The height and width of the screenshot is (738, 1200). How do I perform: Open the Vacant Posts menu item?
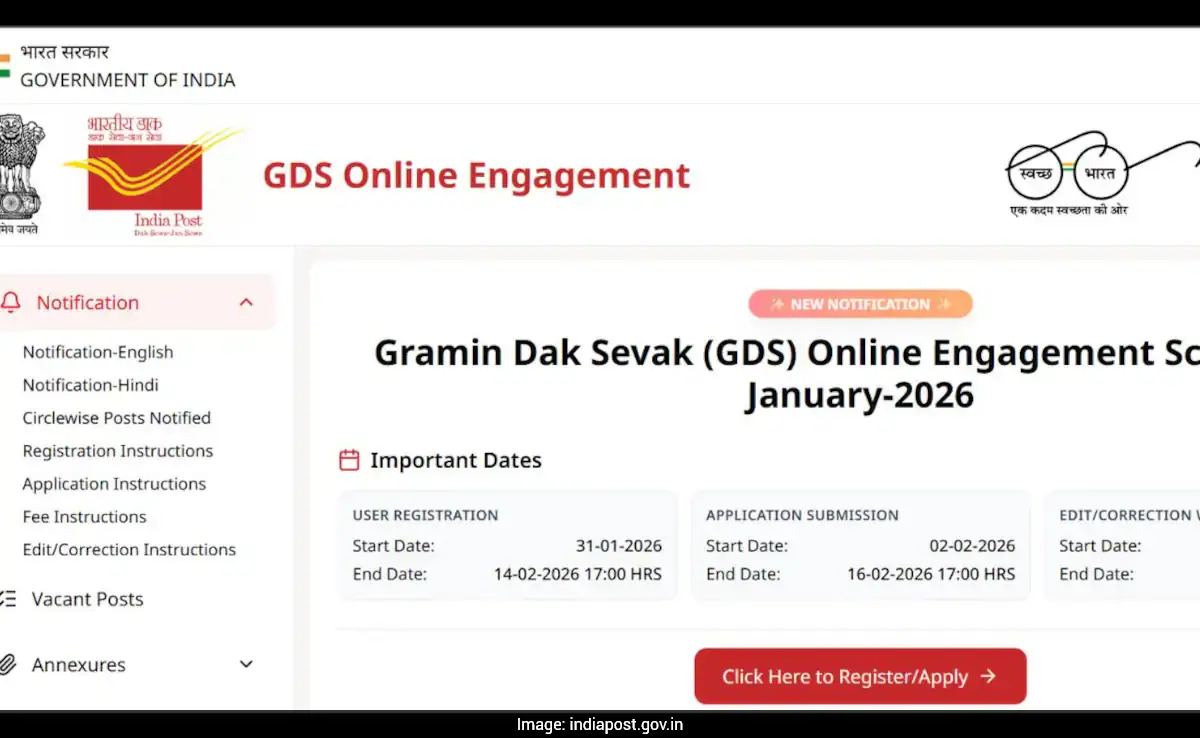[87, 599]
